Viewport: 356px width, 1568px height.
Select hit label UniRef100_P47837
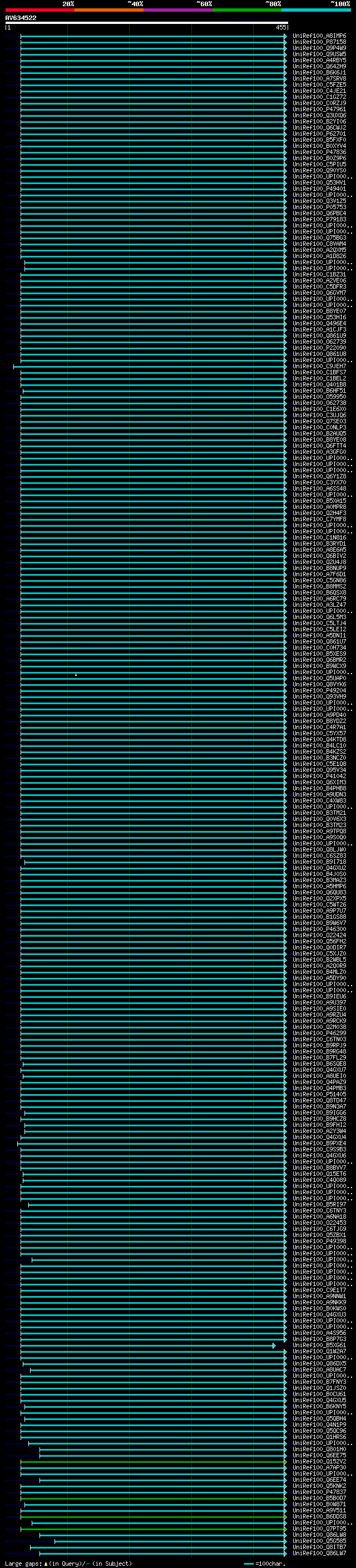click(319, 1492)
